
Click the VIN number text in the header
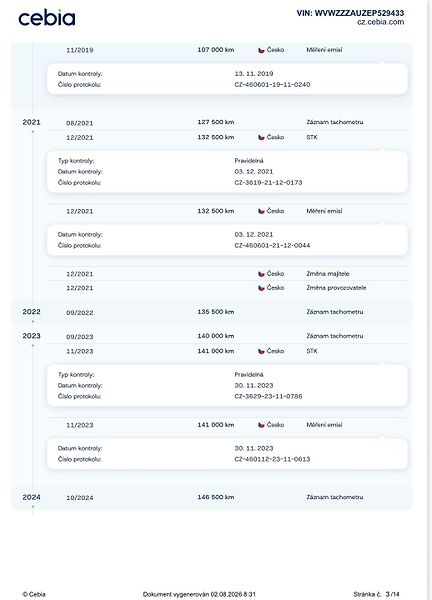(x=350, y=13)
